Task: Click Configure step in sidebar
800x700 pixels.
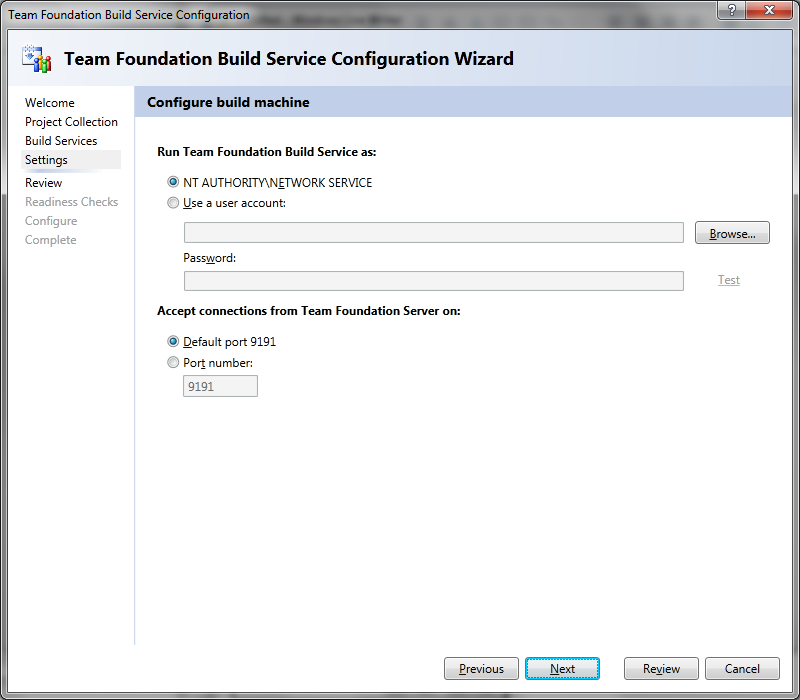Action: pyautogui.click(x=51, y=221)
